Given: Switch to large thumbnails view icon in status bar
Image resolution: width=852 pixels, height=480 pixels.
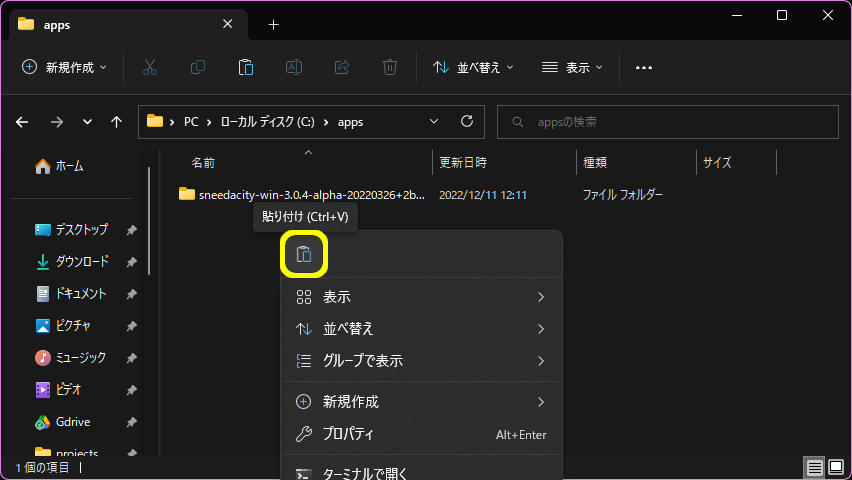Looking at the screenshot, I should [836, 467].
